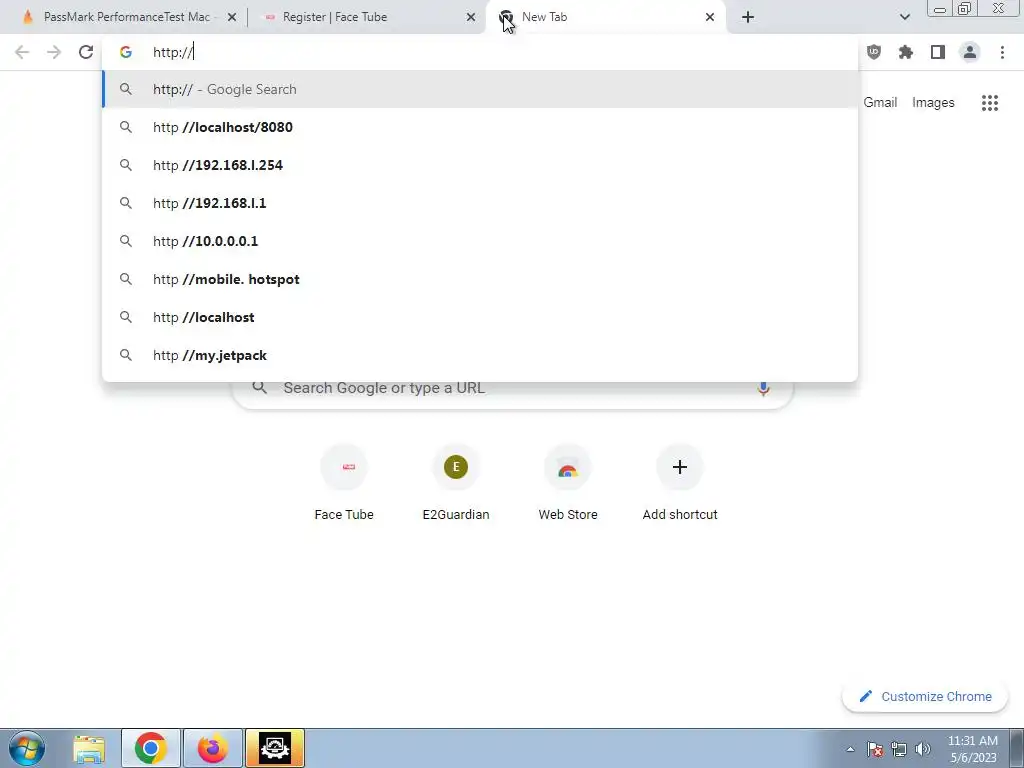Open the Chrome profile avatar

coord(970,52)
